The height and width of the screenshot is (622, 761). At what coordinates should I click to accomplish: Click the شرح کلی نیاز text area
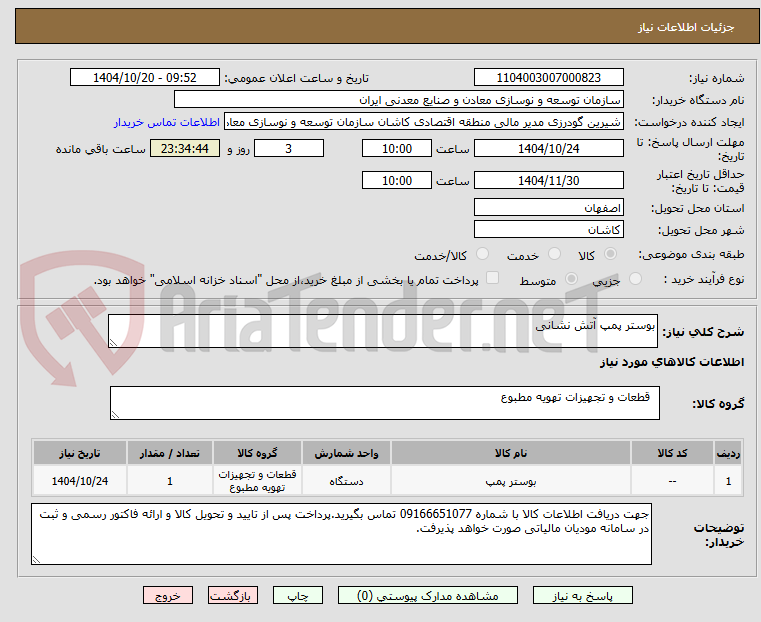382,331
